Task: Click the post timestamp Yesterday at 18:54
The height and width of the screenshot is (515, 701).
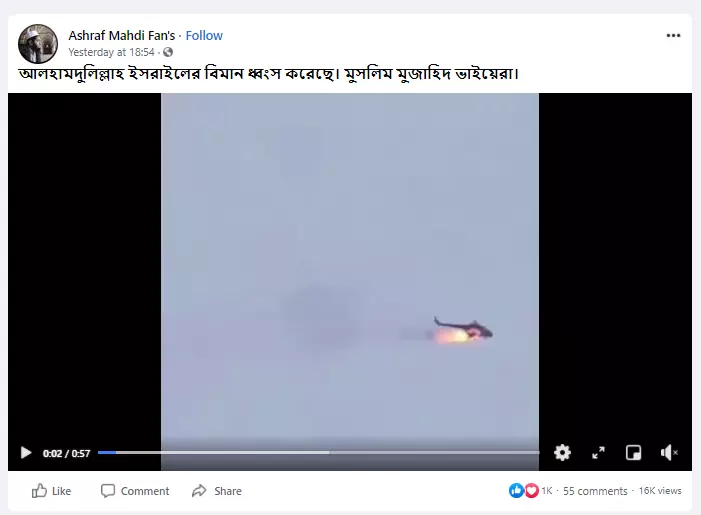Action: pyautogui.click(x=111, y=52)
